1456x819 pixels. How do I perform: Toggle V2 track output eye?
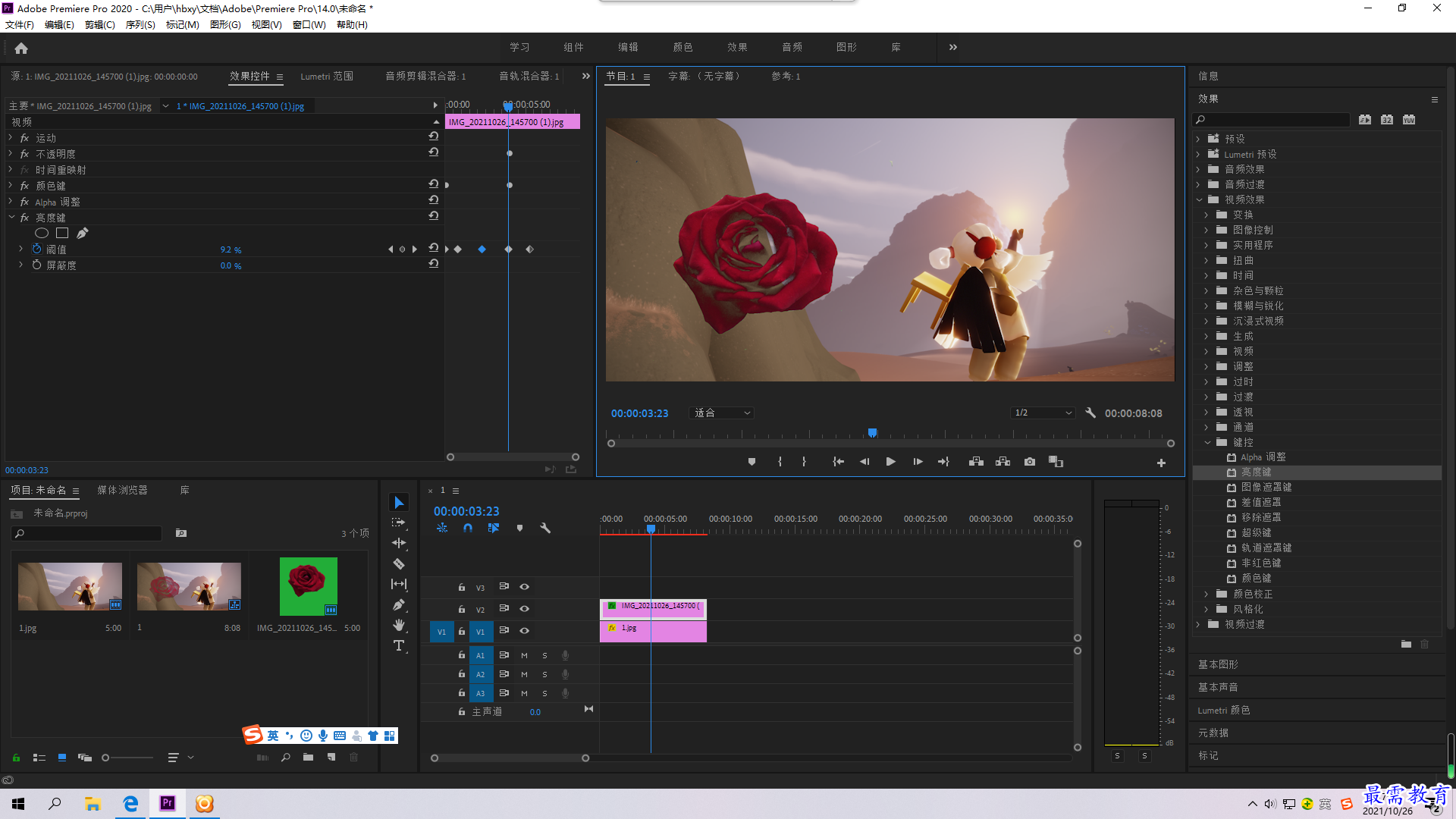[x=524, y=609]
